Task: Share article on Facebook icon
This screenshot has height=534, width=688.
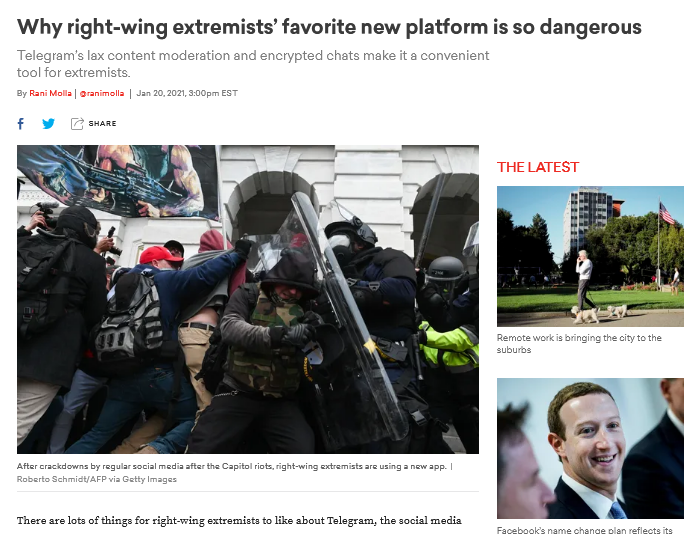Action: [21, 124]
